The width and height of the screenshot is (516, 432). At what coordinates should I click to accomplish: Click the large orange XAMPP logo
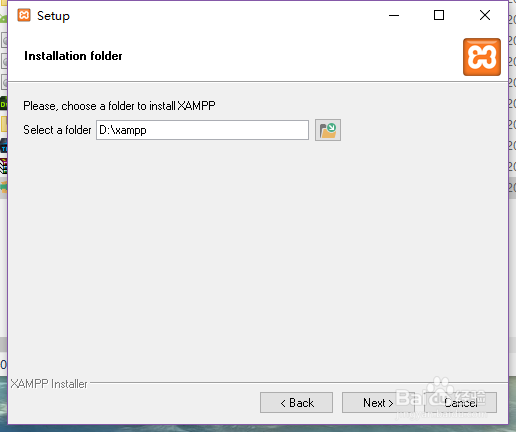pos(482,57)
